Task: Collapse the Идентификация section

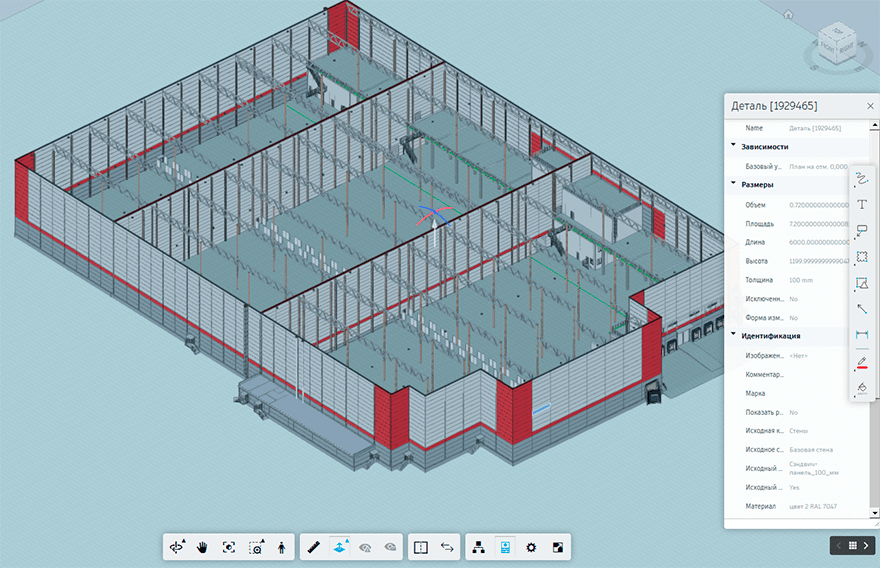Action: pyautogui.click(x=733, y=335)
